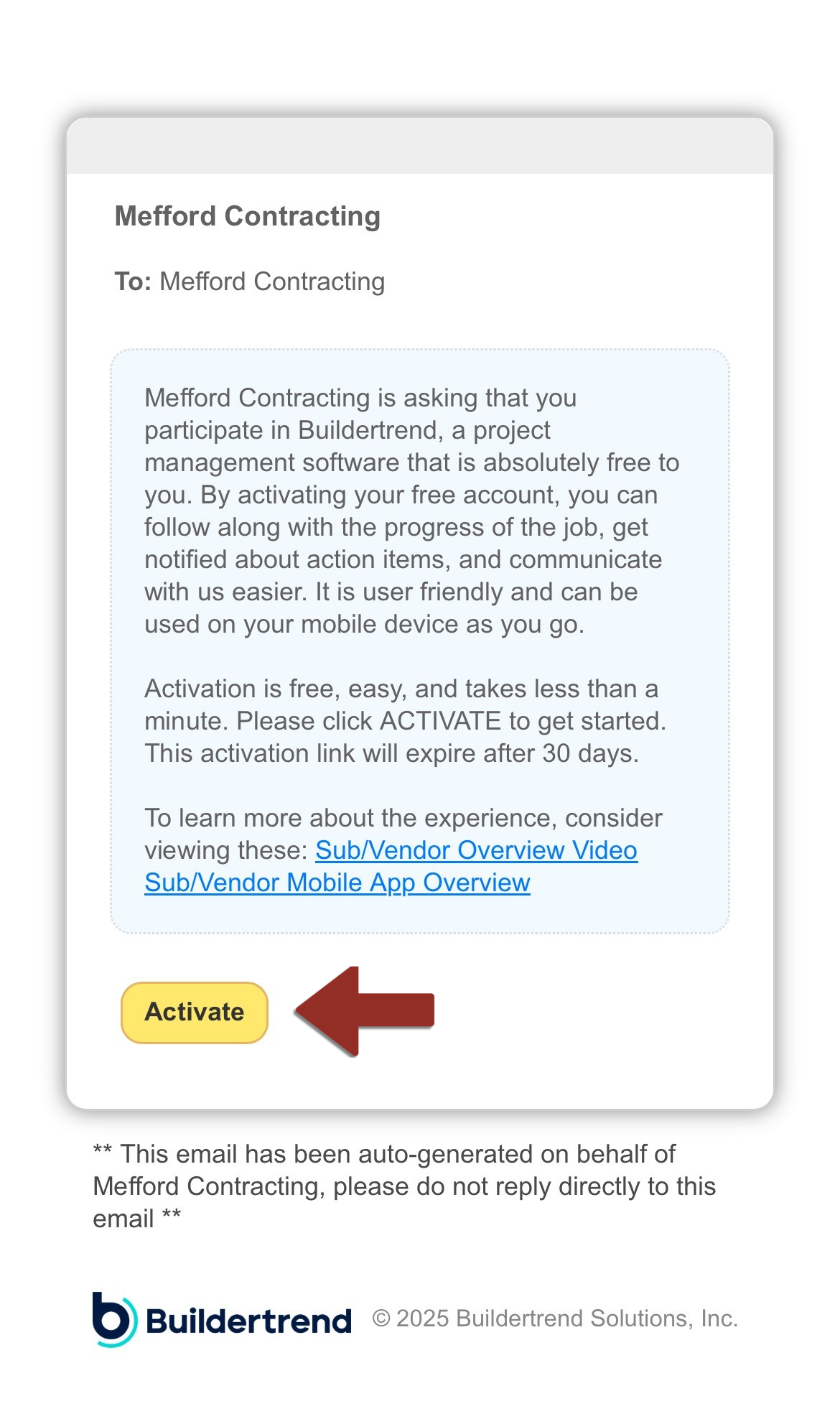
Task: Click the "Activation is free, easy" paragraph
Action: (405, 721)
